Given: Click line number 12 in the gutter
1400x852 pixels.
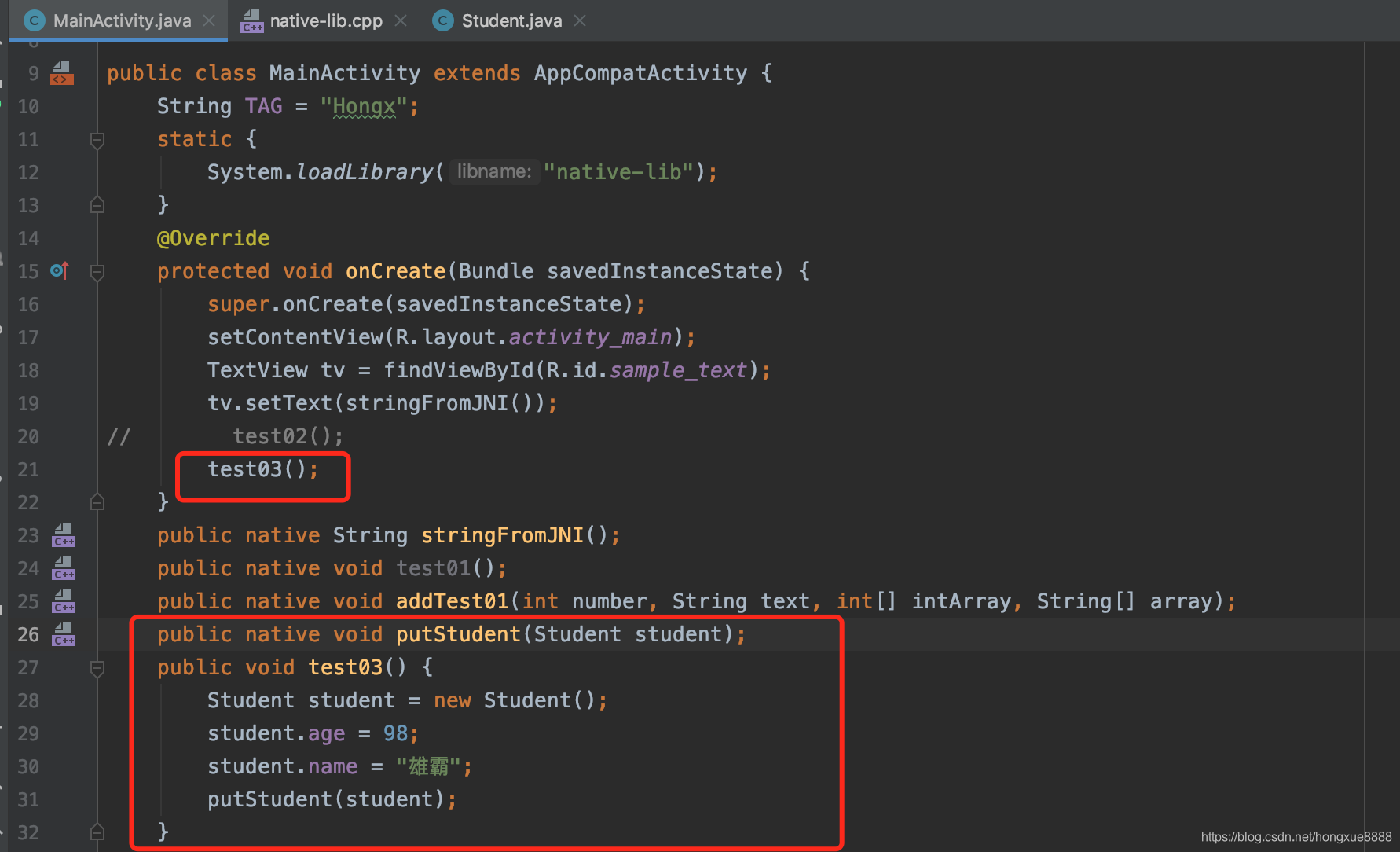Looking at the screenshot, I should 28,172.
